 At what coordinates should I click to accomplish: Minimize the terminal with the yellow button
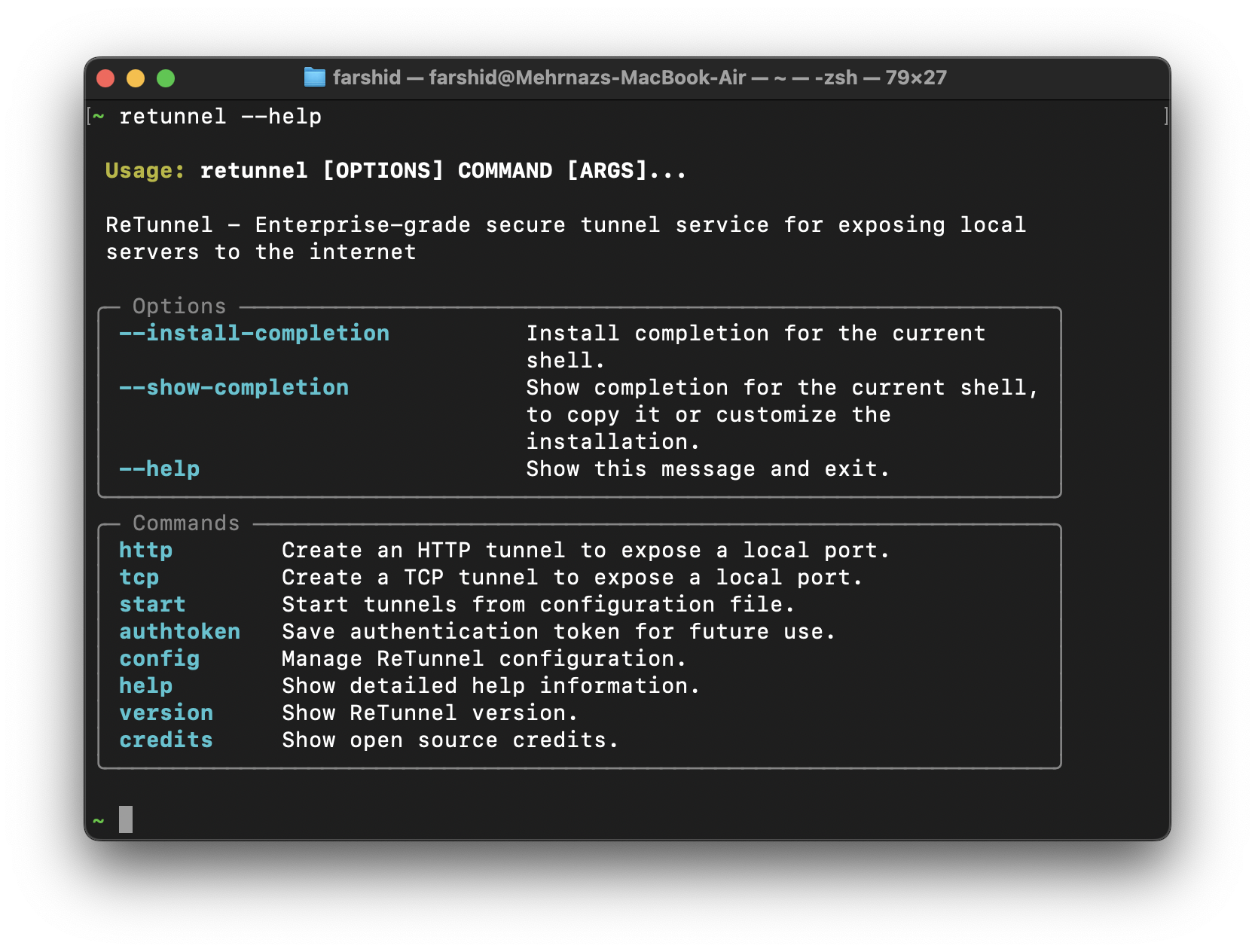[136, 78]
